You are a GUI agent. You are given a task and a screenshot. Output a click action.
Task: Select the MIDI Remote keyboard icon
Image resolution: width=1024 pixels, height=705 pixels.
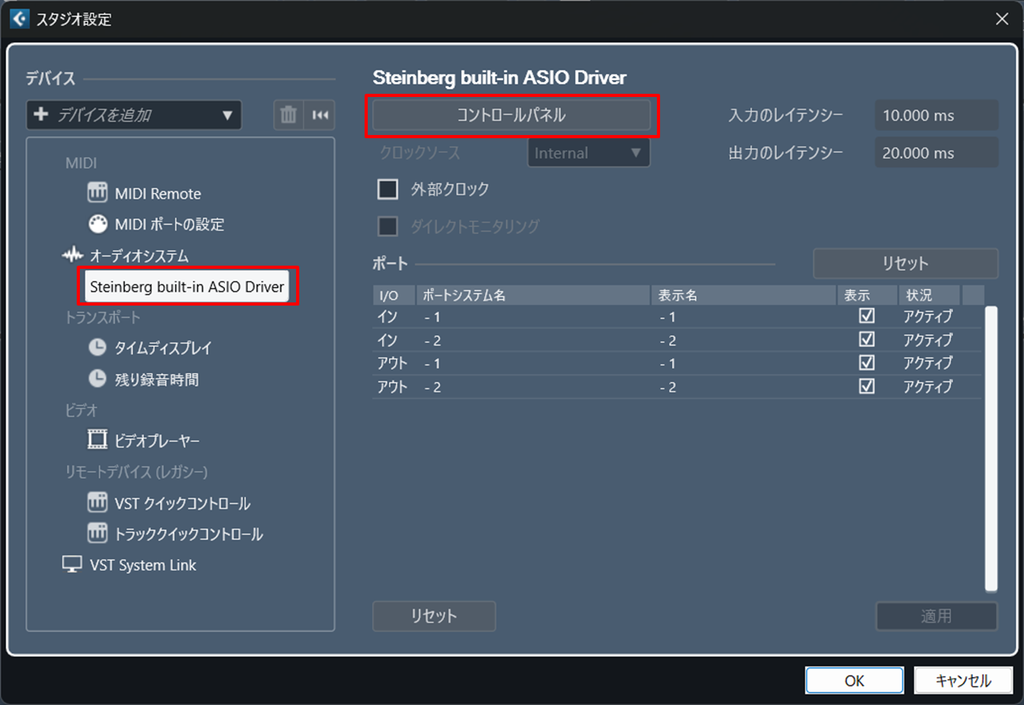point(97,193)
